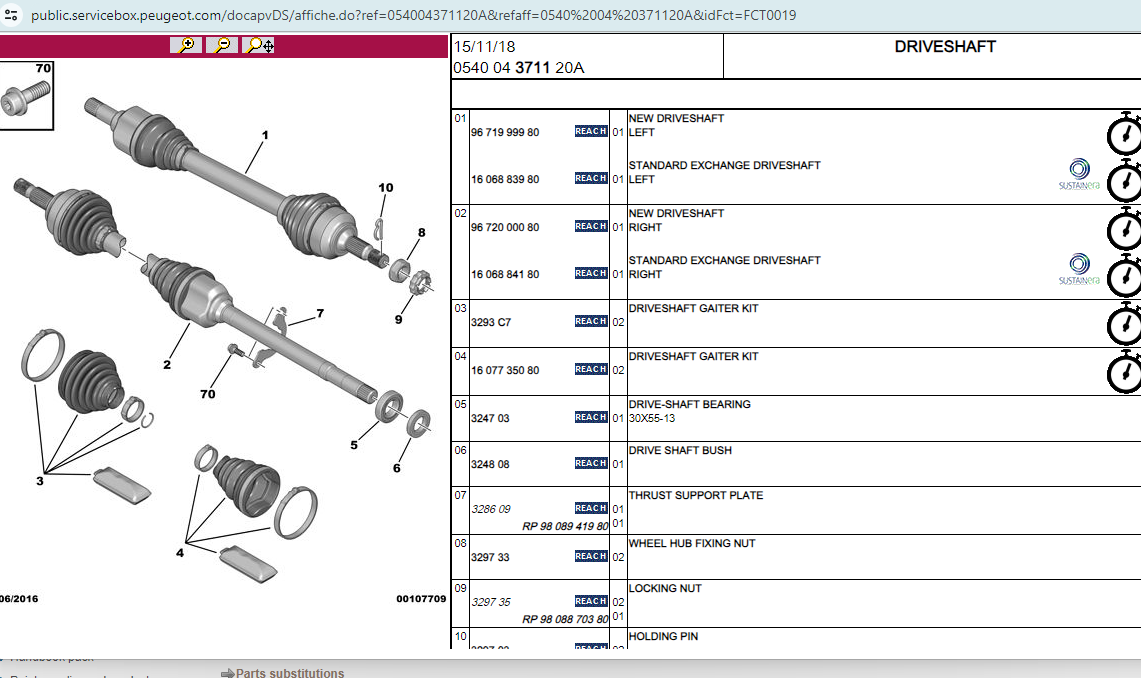Select part number 96 719 999 80

[505, 132]
